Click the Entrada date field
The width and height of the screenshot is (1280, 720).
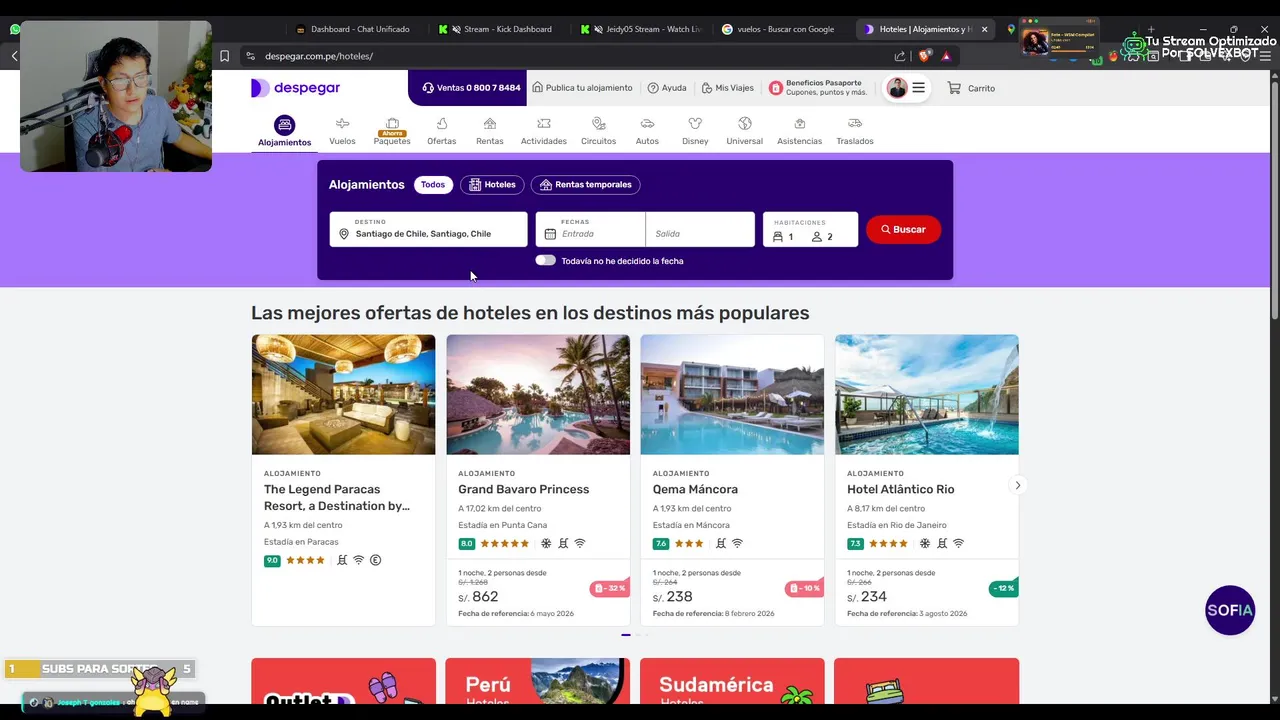click(x=591, y=229)
